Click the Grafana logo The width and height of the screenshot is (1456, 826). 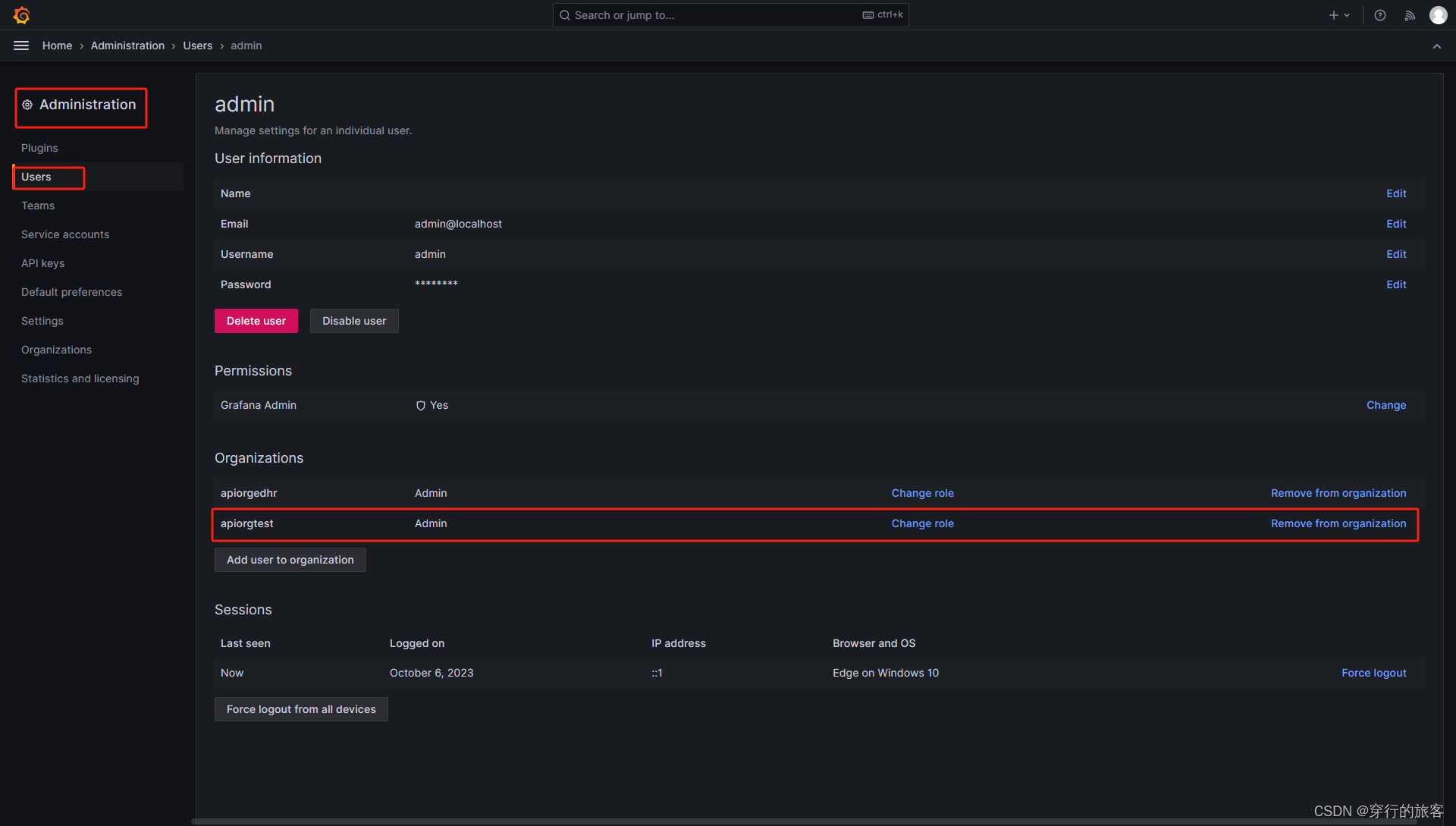coord(21,14)
